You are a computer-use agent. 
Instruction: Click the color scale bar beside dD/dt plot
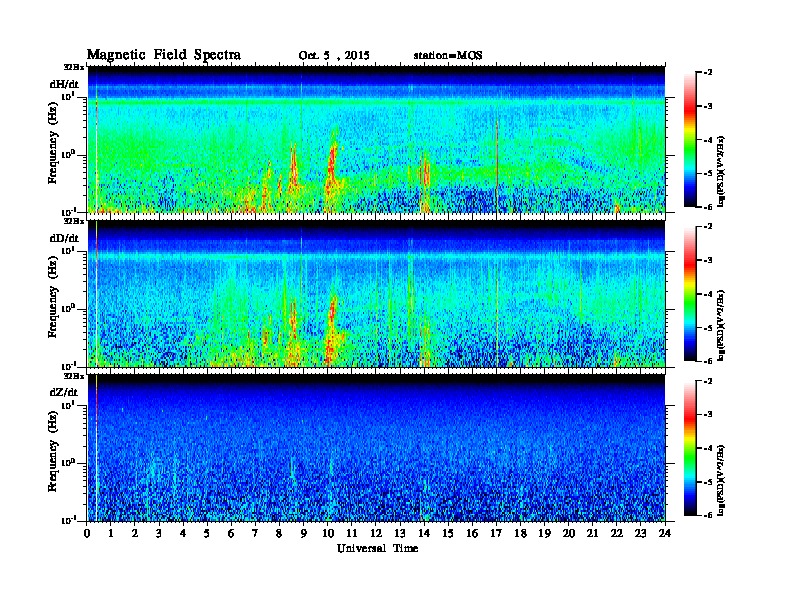[x=690, y=293]
